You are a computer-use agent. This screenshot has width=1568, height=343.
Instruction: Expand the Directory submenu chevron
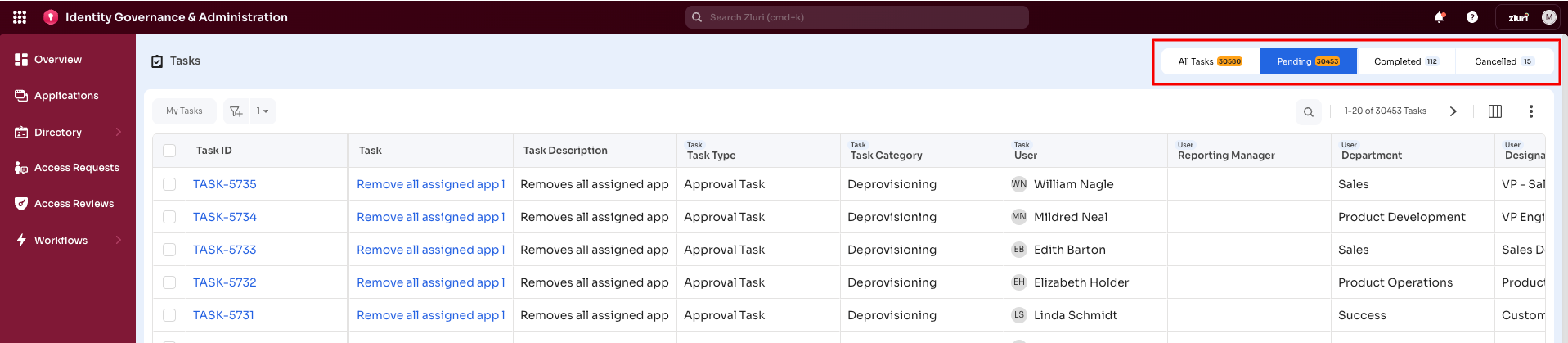(119, 132)
